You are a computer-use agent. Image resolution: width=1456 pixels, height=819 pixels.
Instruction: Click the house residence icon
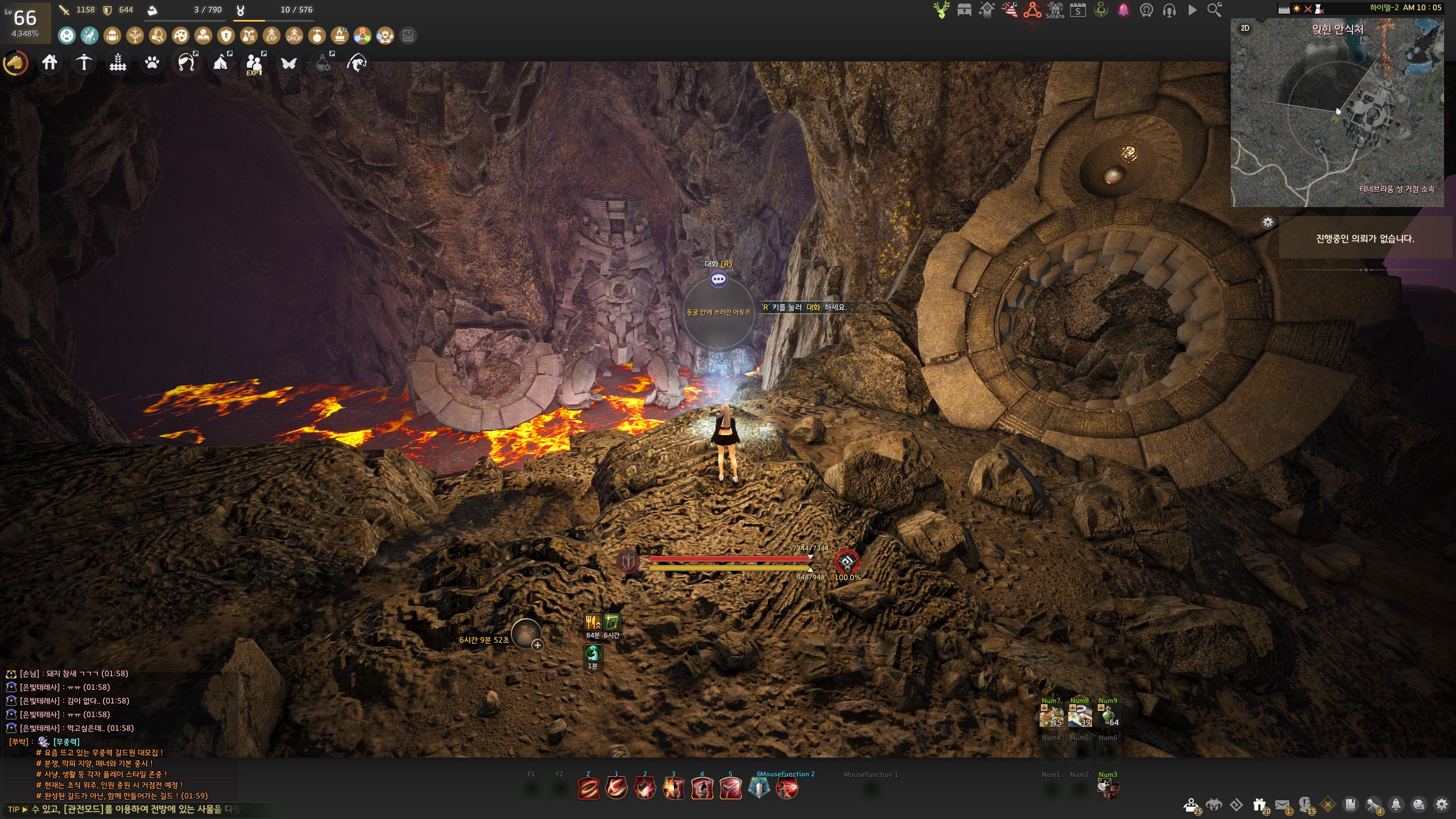tap(49, 63)
